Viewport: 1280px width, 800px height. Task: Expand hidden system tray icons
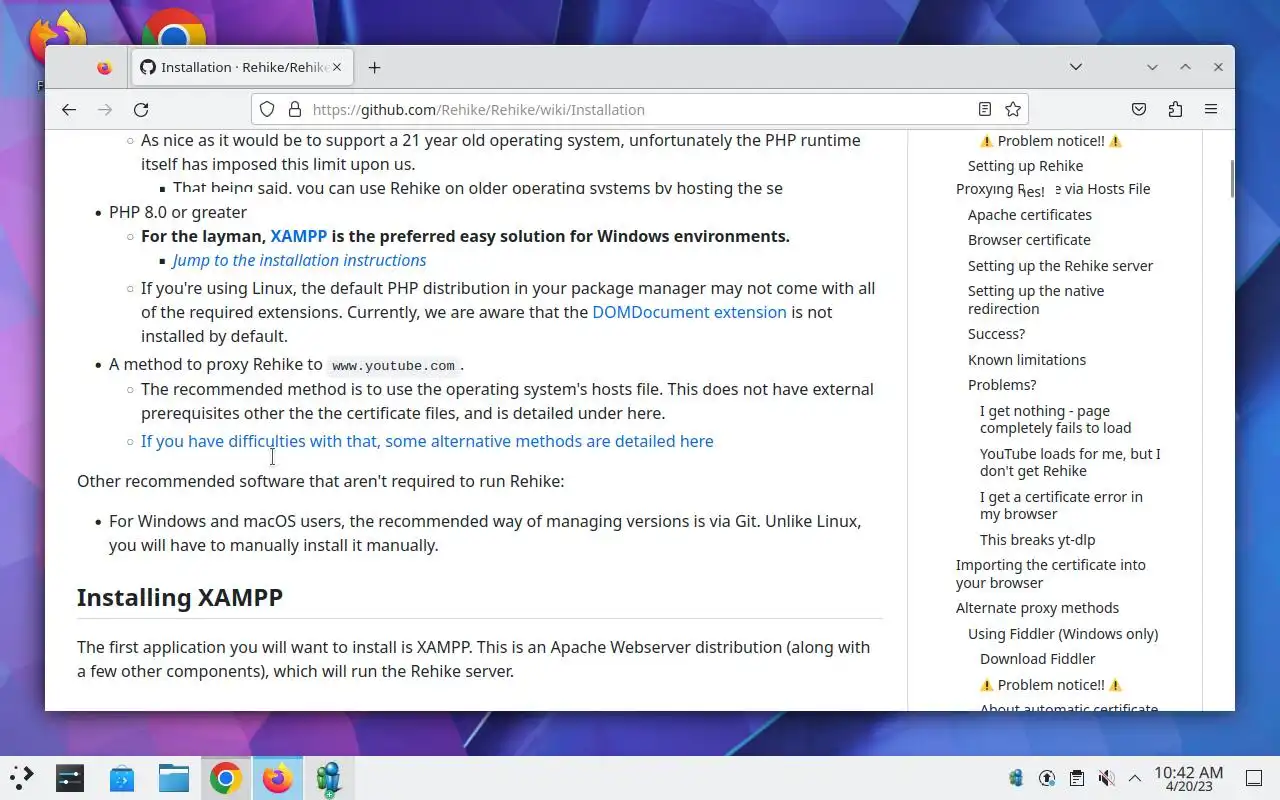[1135, 778]
